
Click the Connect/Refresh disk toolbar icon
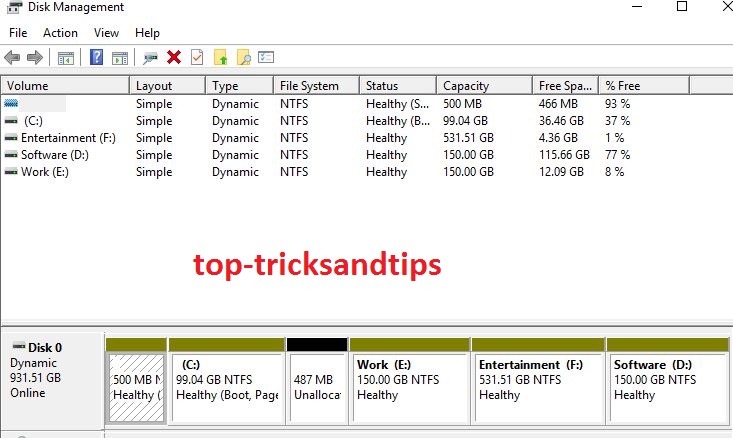pos(150,58)
